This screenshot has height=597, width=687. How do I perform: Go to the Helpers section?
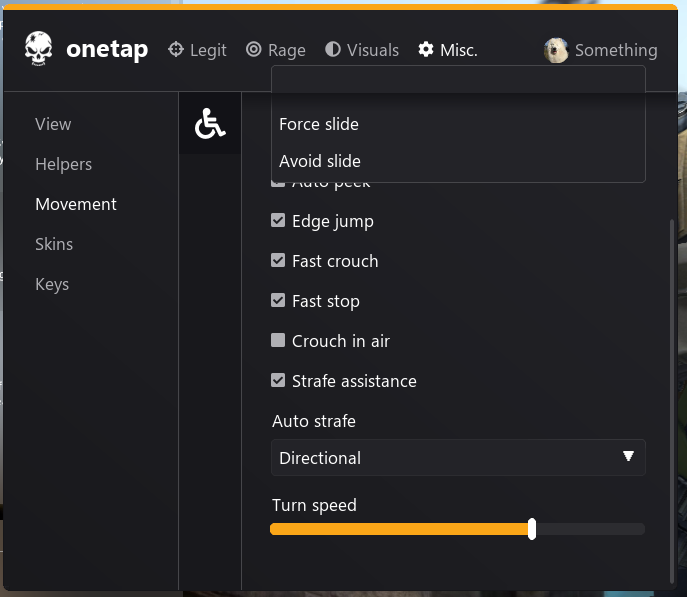pos(64,164)
